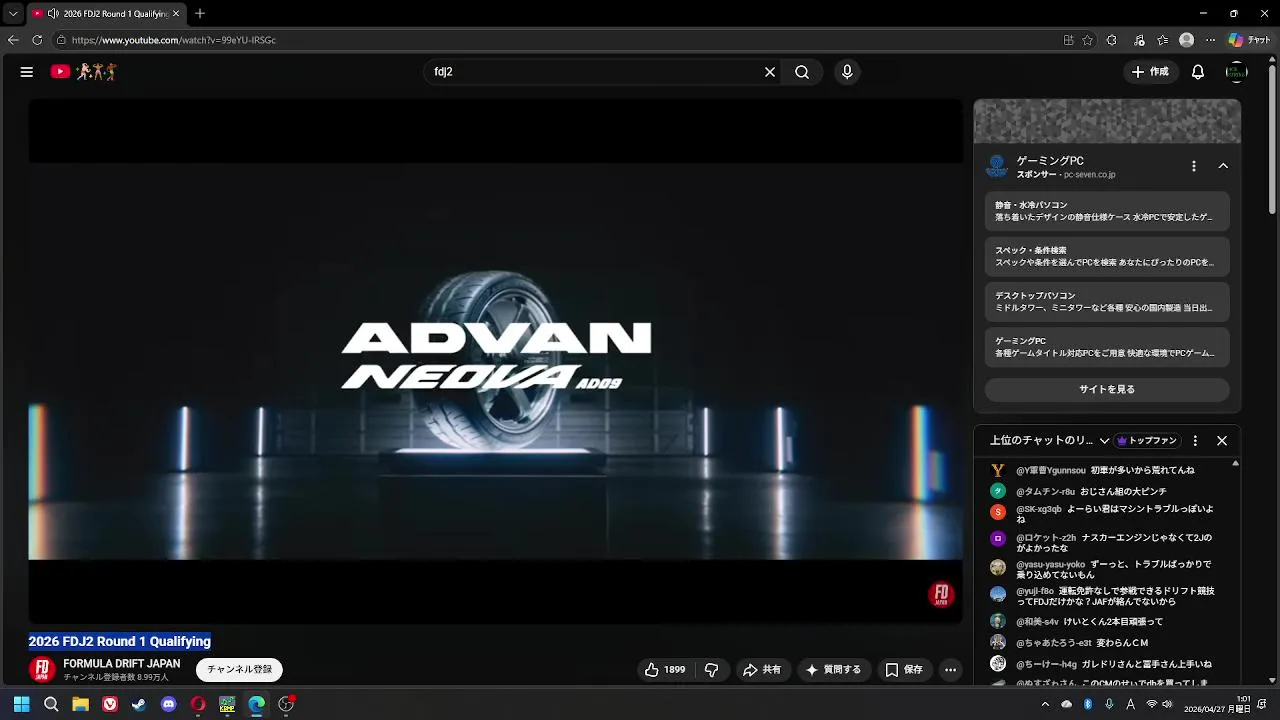Open the YouTube hamburger guide menu

point(27,72)
